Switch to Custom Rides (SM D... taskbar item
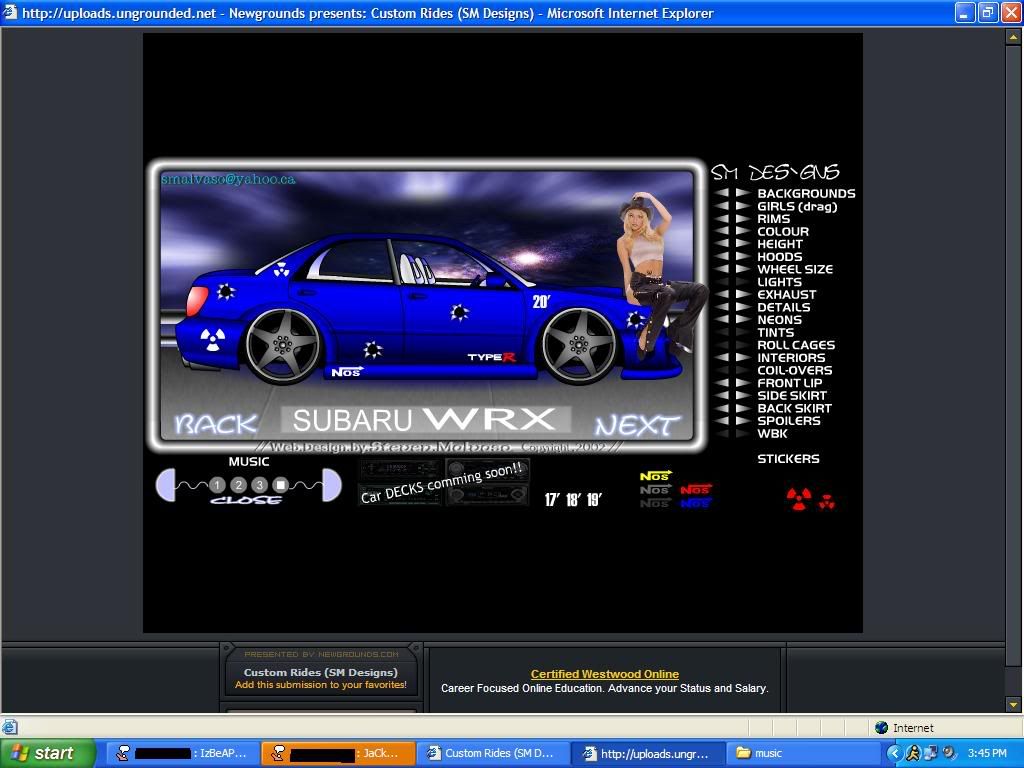This screenshot has height=768, width=1024. tap(492, 753)
